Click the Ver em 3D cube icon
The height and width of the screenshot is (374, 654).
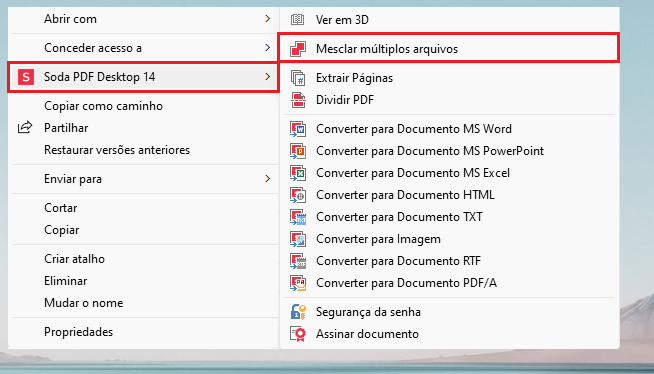[297, 19]
